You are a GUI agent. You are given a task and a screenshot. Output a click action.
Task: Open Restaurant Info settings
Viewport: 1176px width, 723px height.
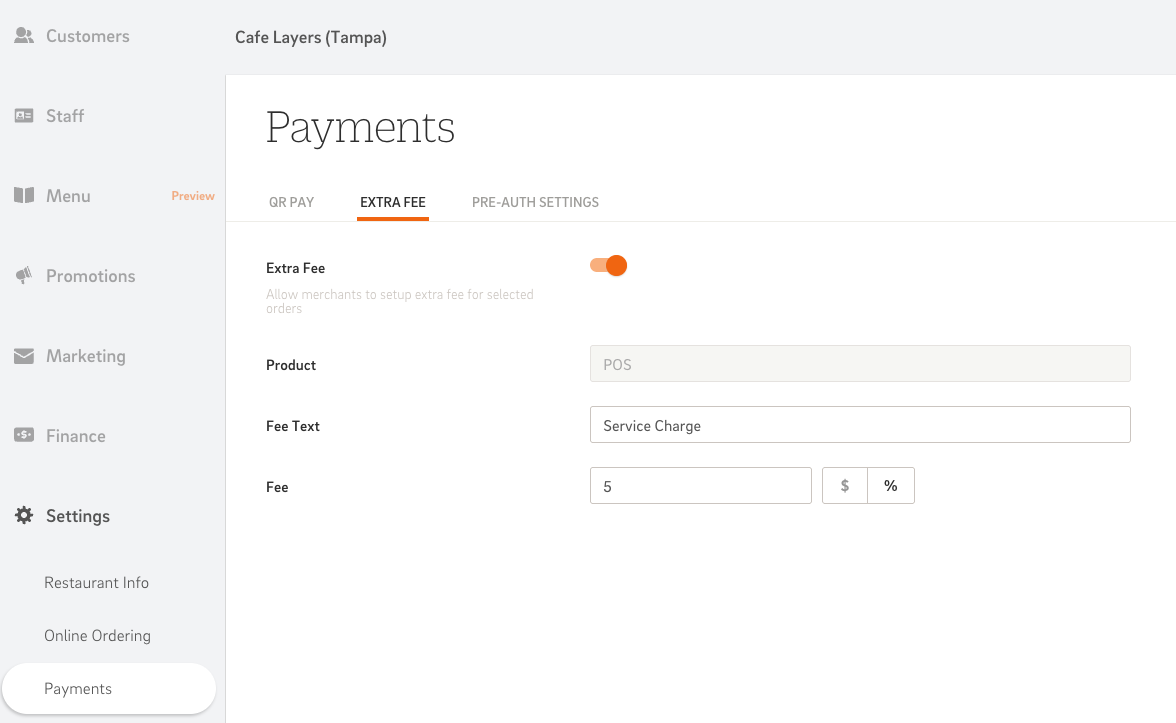(97, 582)
